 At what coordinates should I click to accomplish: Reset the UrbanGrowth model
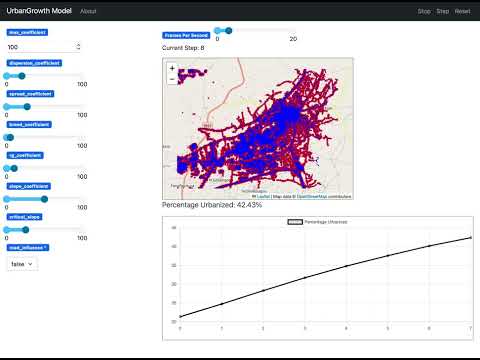pyautogui.click(x=462, y=11)
